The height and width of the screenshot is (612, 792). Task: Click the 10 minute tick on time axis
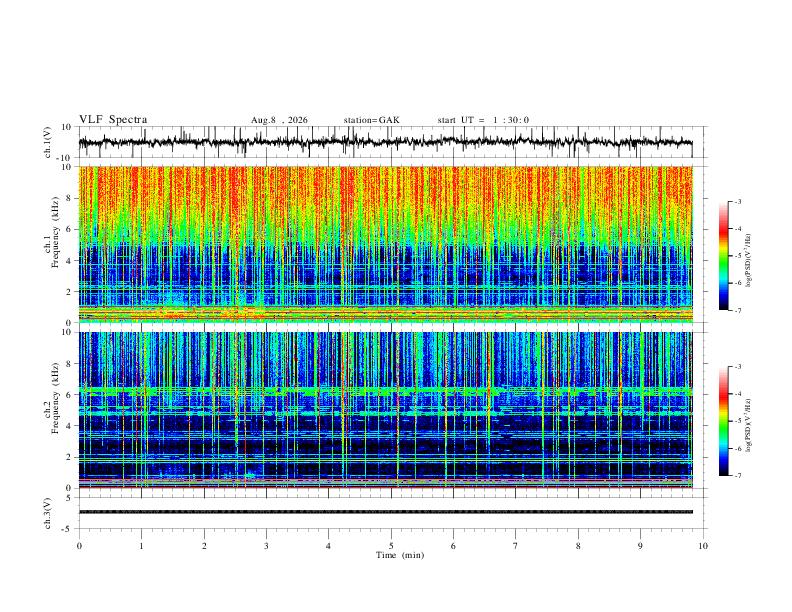pyautogui.click(x=703, y=546)
